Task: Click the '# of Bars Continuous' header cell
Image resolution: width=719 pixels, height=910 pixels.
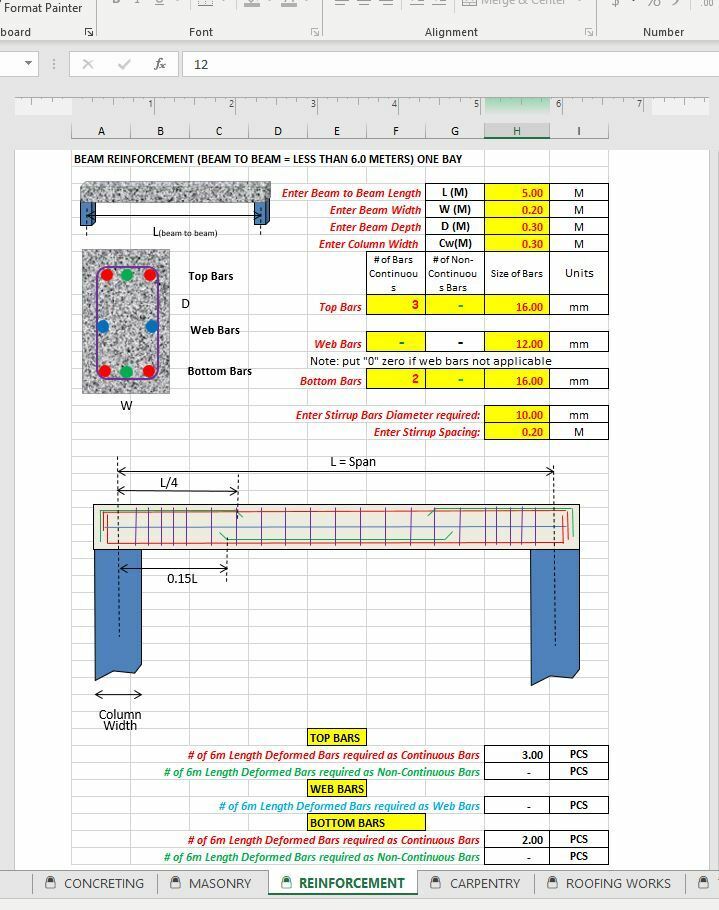Action: coord(396,273)
